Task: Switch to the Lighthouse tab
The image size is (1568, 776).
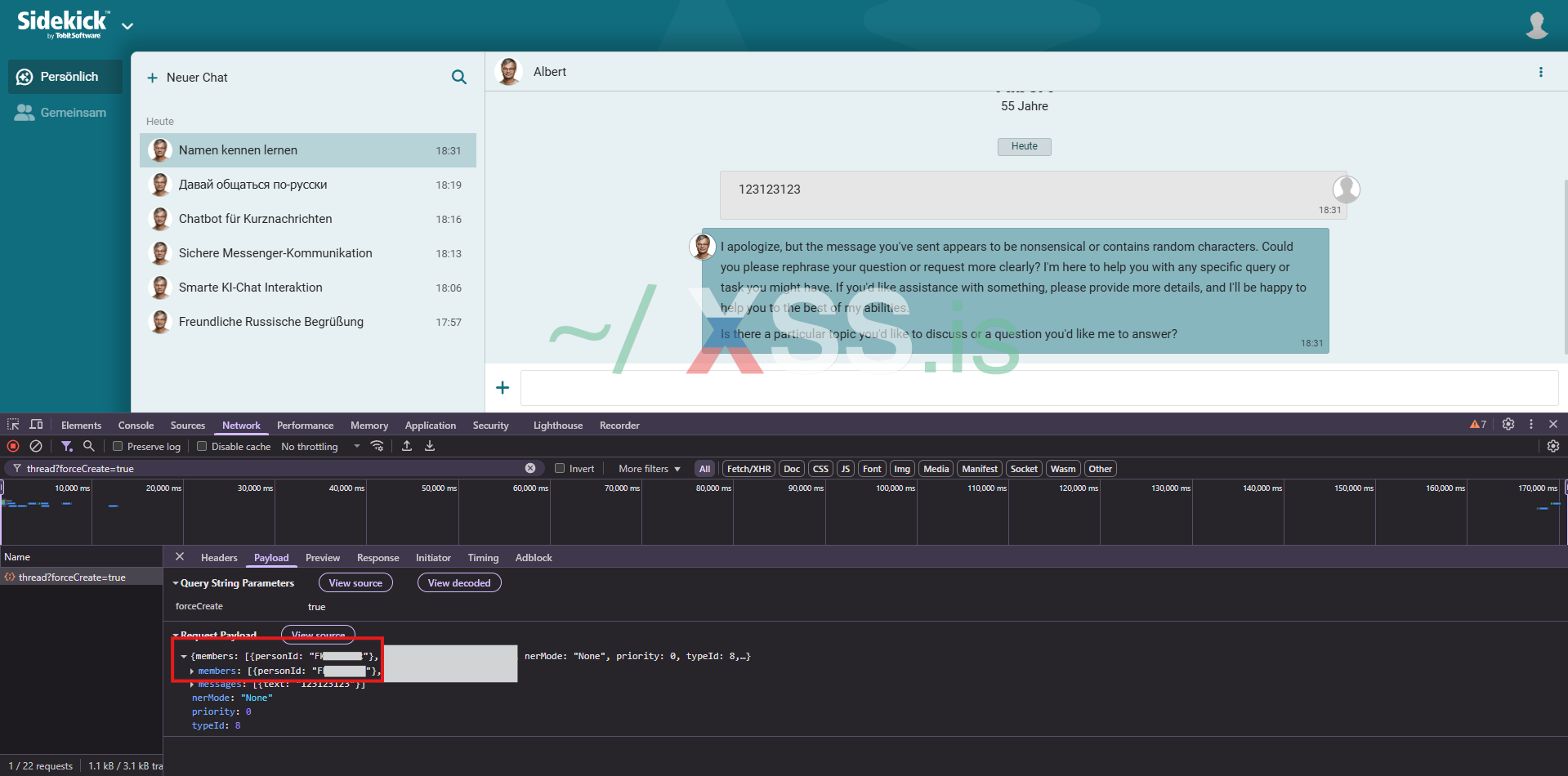Action: click(x=558, y=426)
